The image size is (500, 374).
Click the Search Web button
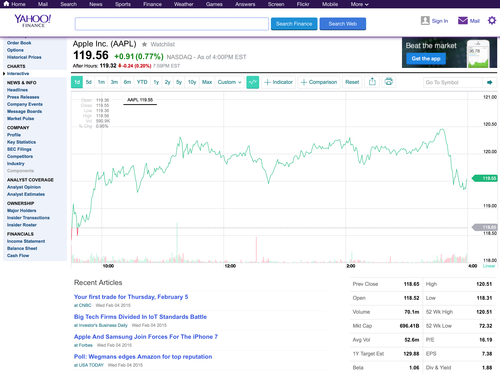343,24
